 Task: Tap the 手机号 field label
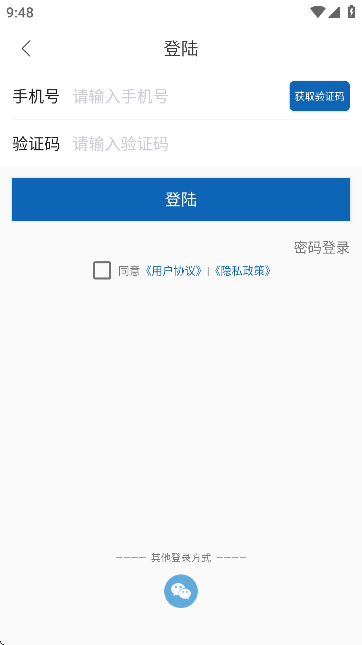click(36, 97)
